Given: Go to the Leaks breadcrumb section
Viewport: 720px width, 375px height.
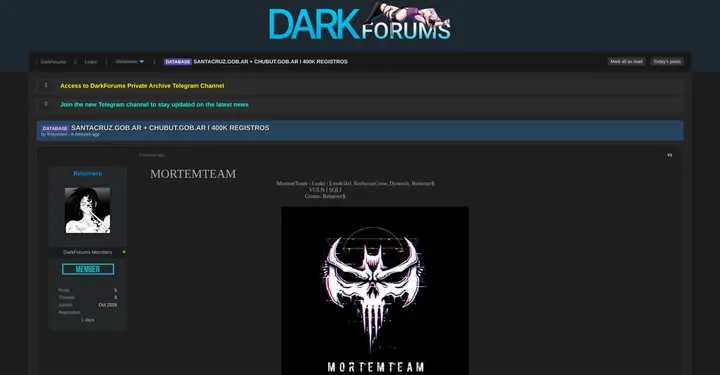Looking at the screenshot, I should click(x=90, y=62).
